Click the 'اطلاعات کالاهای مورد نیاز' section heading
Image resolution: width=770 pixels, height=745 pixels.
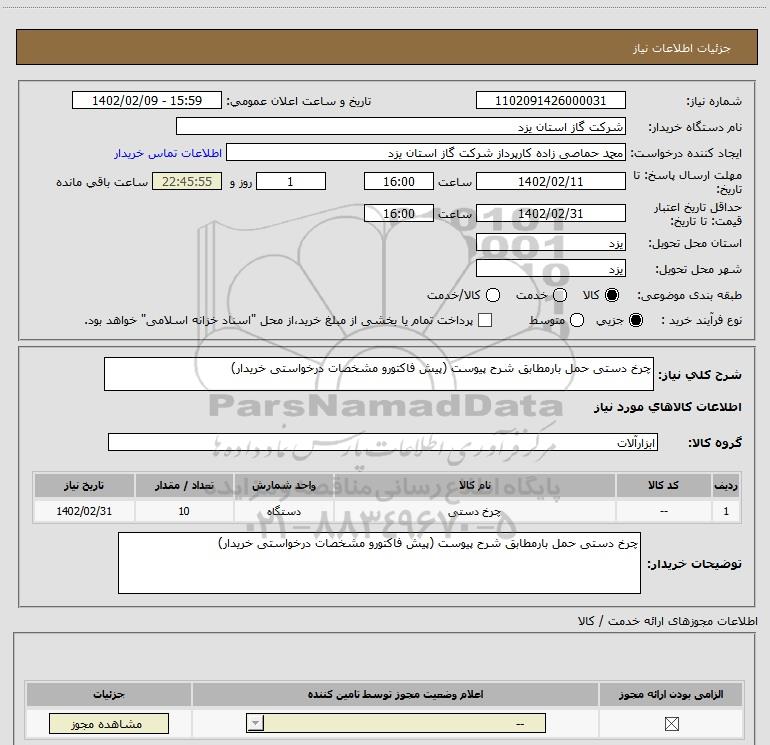tap(667, 407)
